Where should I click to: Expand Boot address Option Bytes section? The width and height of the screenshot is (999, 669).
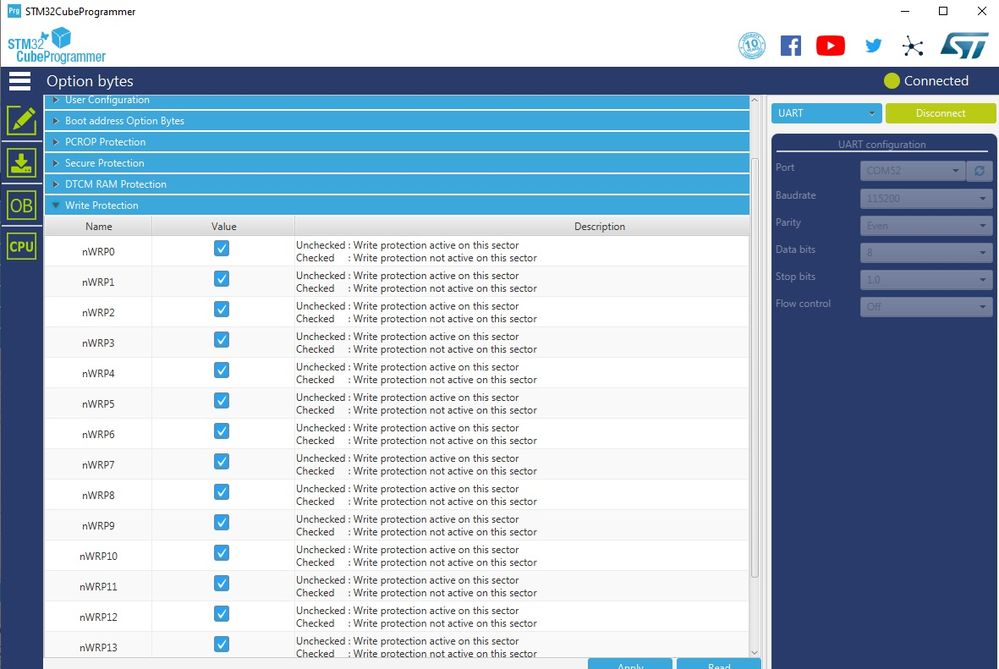[x=396, y=120]
